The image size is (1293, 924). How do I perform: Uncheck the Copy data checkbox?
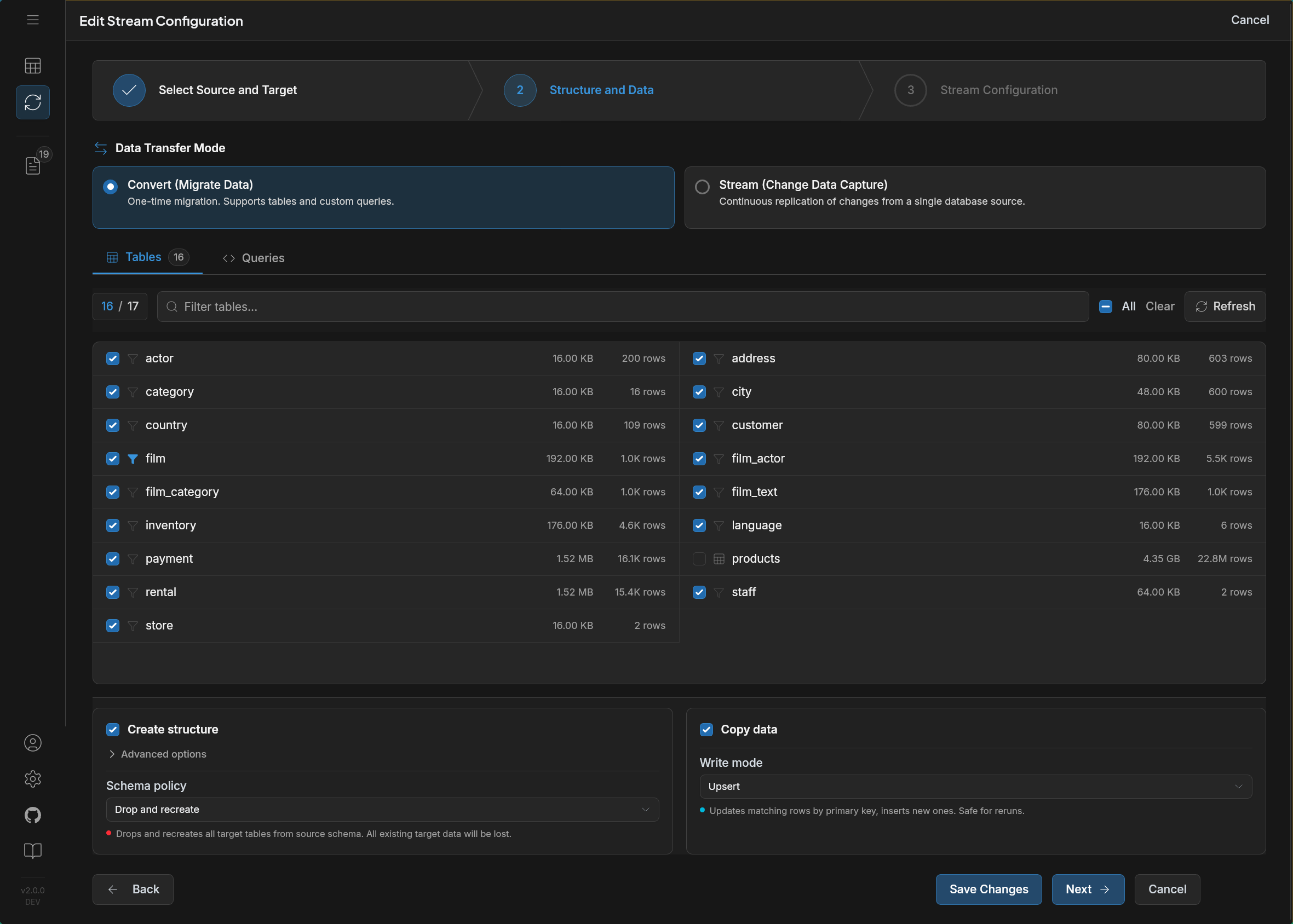click(x=706, y=730)
